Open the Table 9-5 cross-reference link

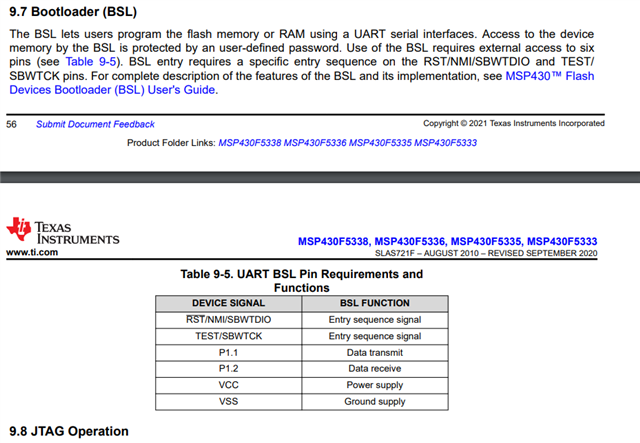point(91,62)
